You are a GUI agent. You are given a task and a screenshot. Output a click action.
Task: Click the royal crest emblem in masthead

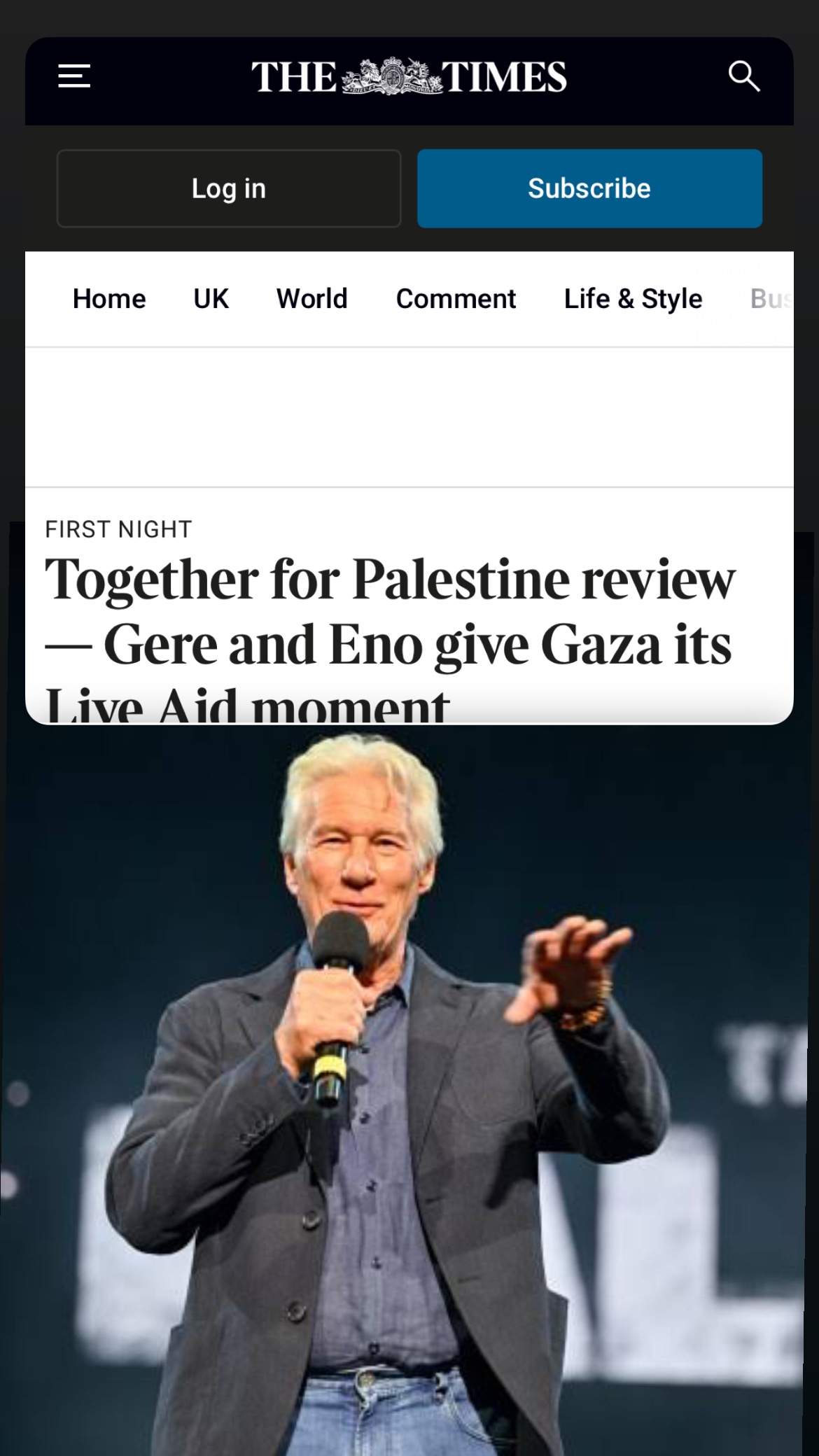click(391, 76)
